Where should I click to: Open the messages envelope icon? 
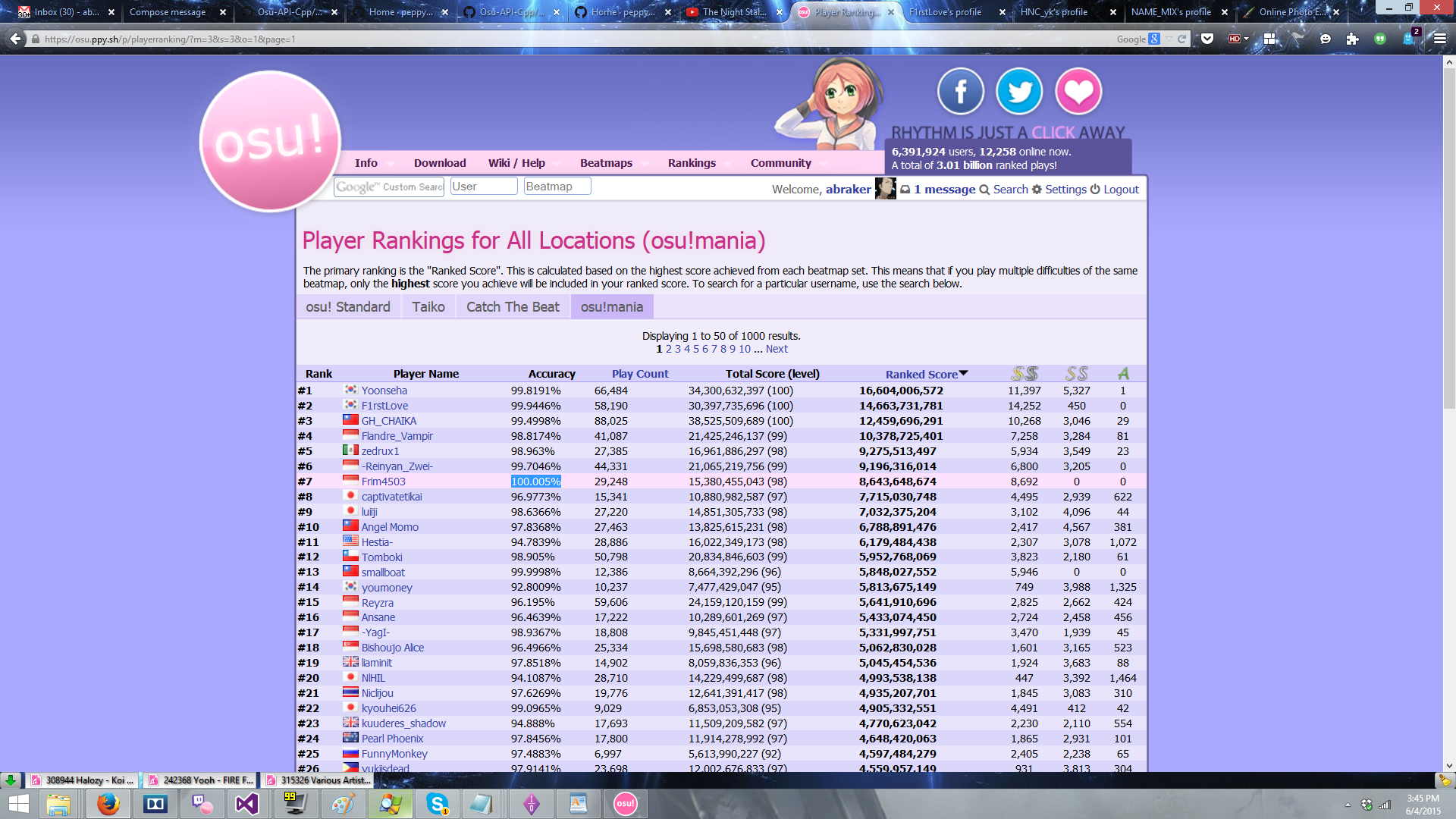pyautogui.click(x=905, y=190)
